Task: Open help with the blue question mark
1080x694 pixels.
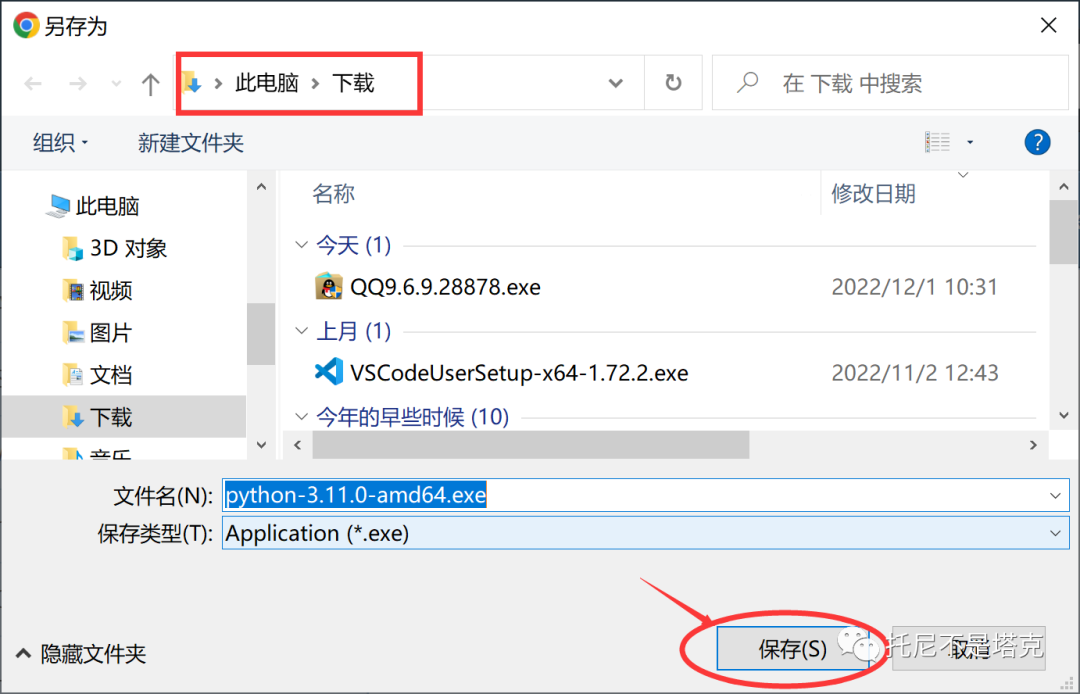Action: coord(1037,143)
